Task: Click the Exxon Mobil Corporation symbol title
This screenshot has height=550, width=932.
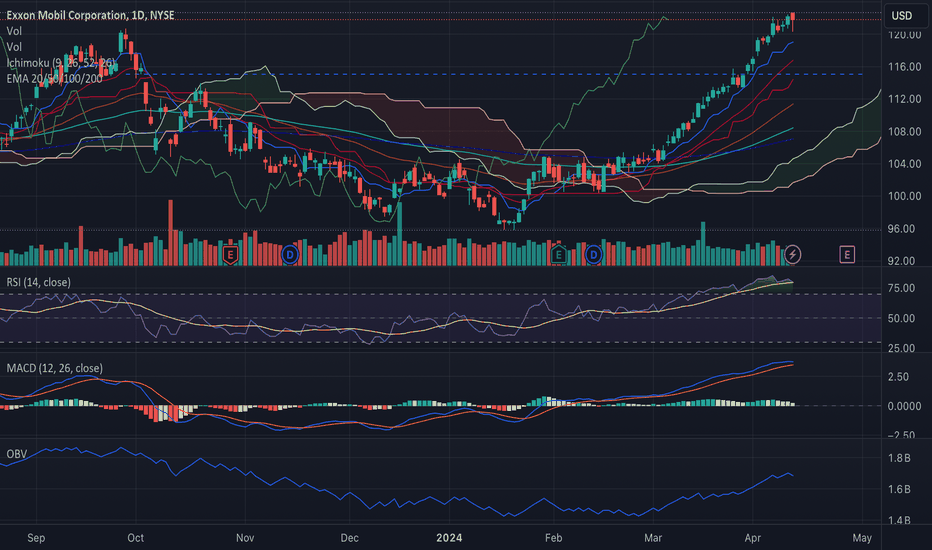Action: coord(90,15)
